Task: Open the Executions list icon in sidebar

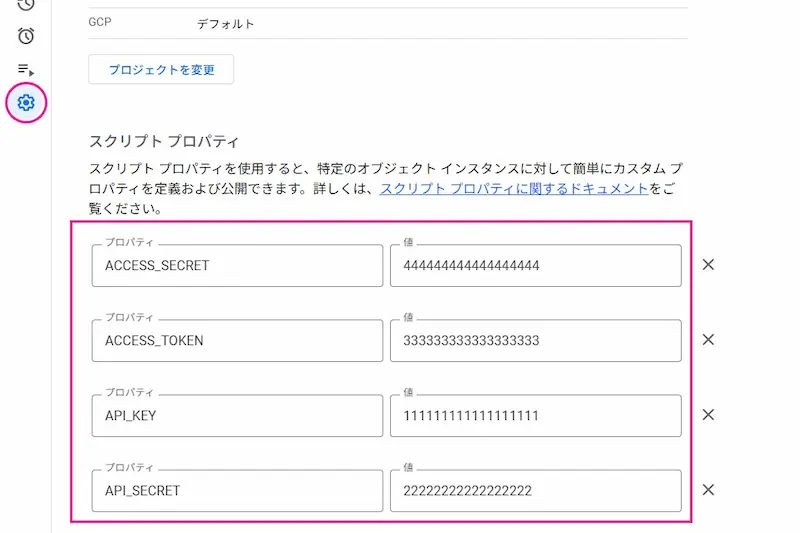Action: click(x=26, y=69)
